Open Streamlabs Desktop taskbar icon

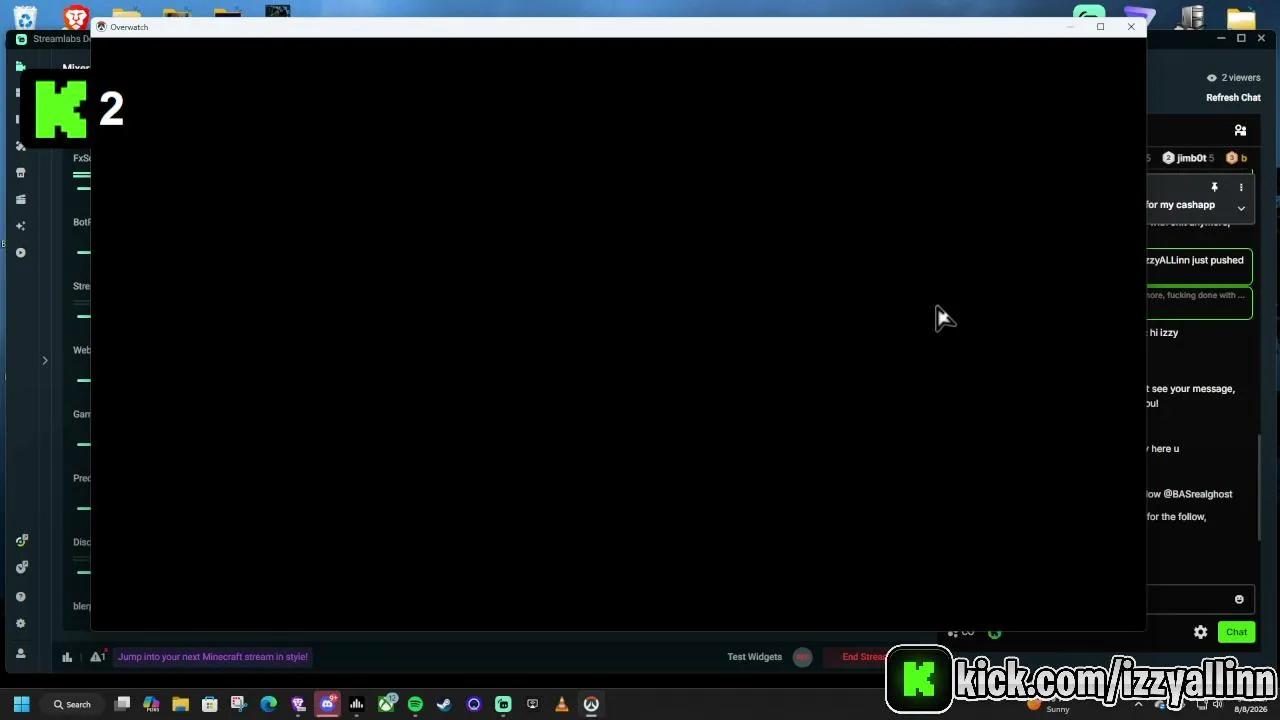coord(503,704)
